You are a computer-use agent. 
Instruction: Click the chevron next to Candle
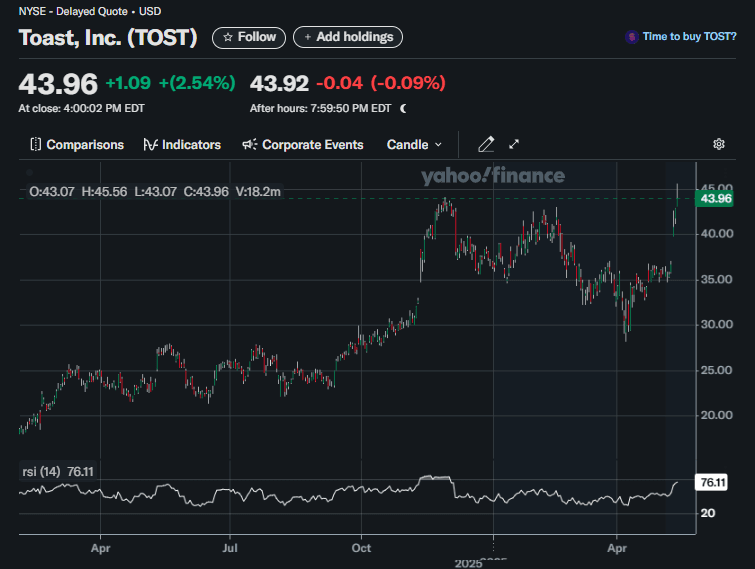(x=438, y=145)
